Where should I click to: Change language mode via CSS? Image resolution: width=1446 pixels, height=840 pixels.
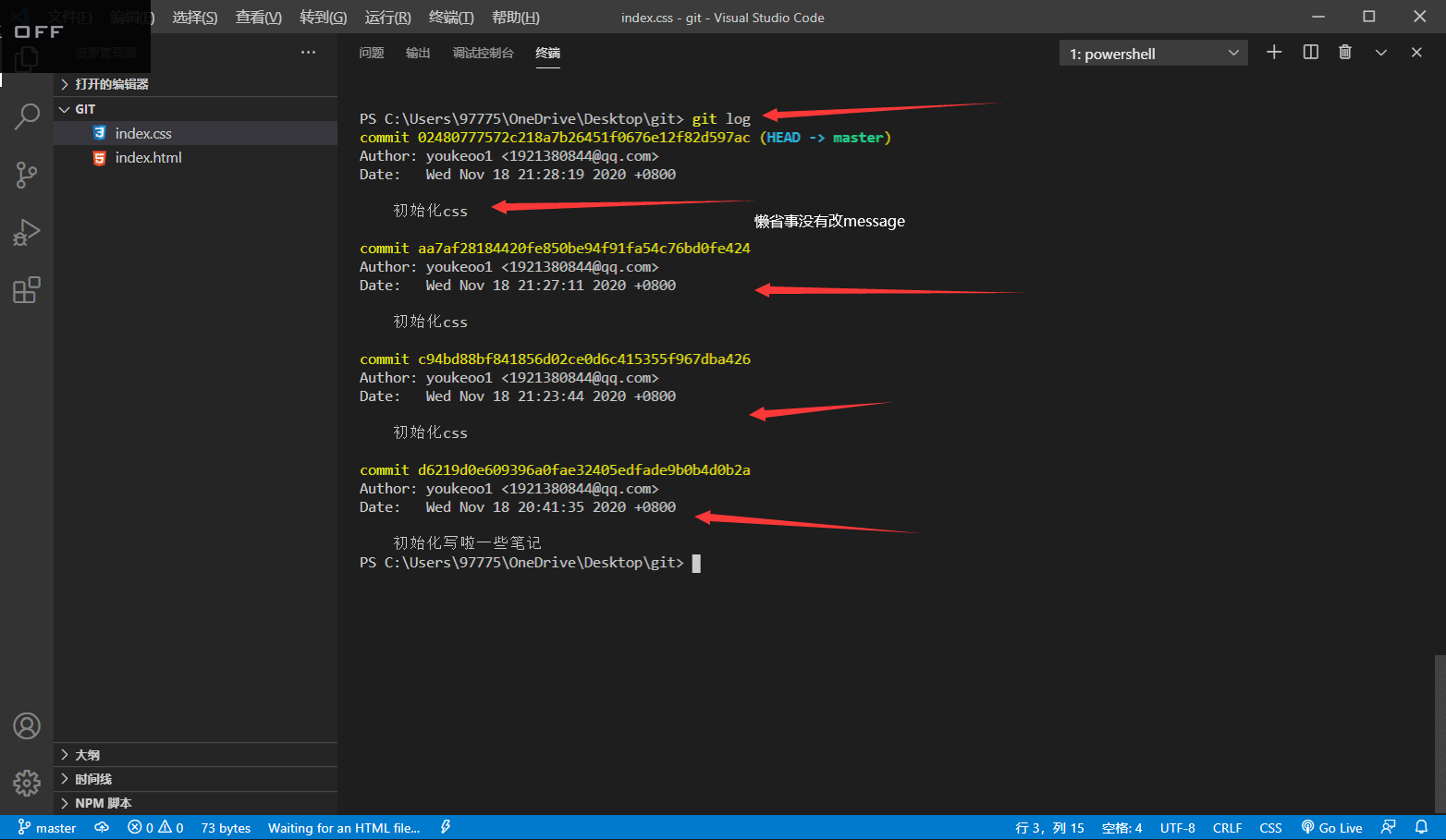[1271, 828]
